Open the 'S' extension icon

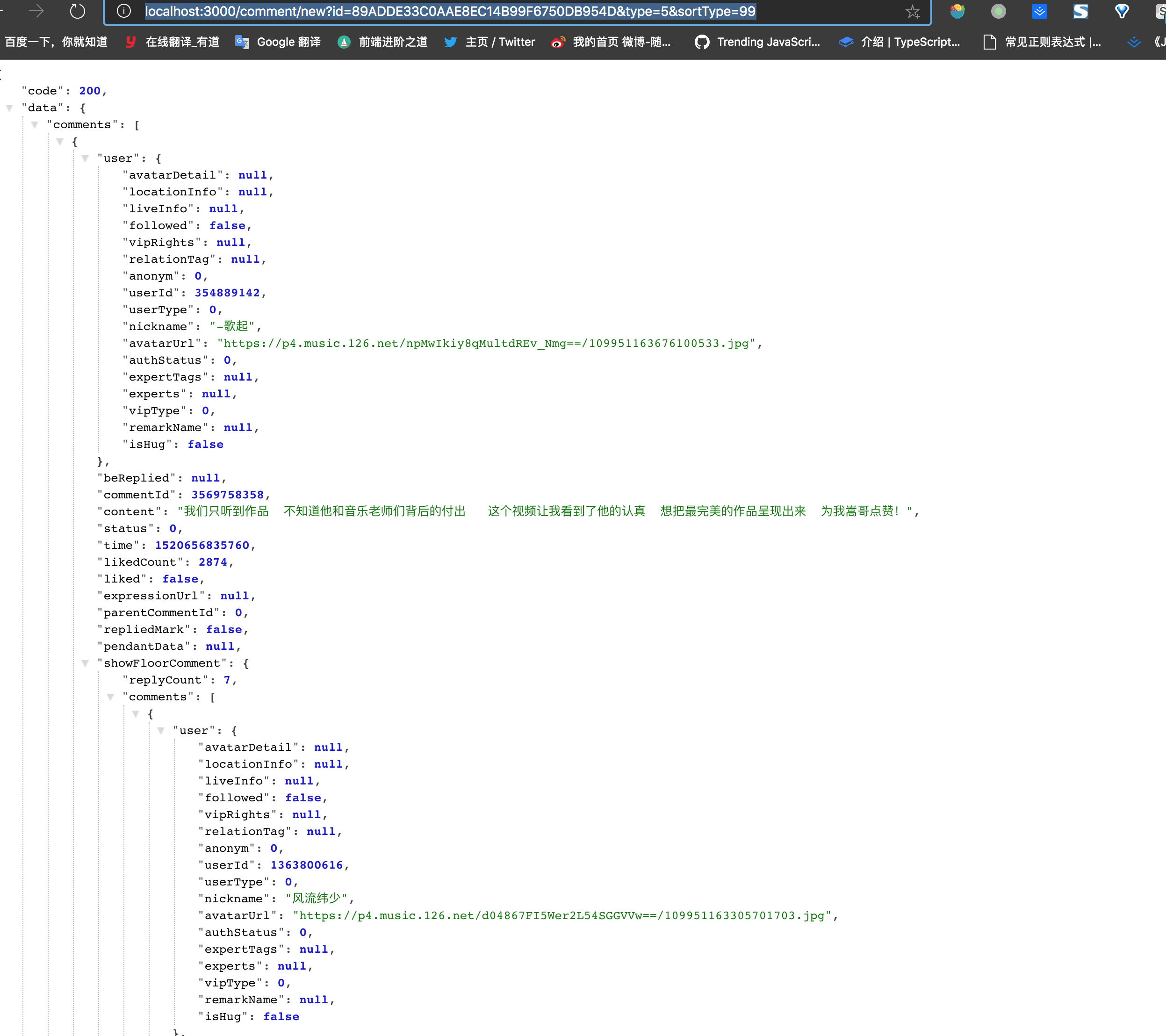click(x=1080, y=11)
